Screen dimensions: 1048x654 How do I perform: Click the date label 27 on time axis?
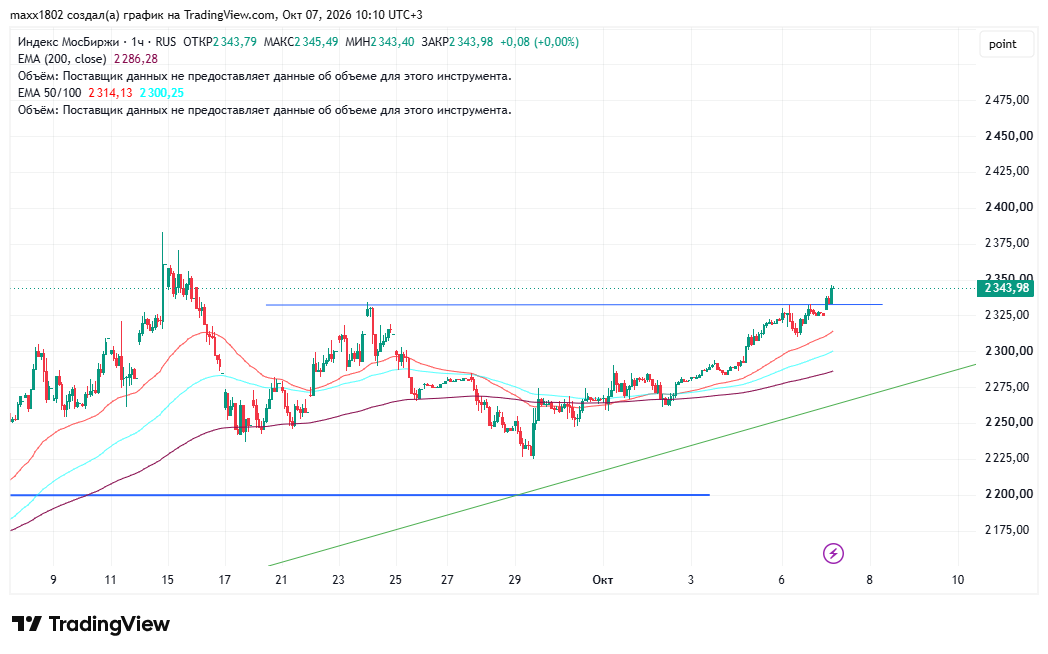[447, 580]
